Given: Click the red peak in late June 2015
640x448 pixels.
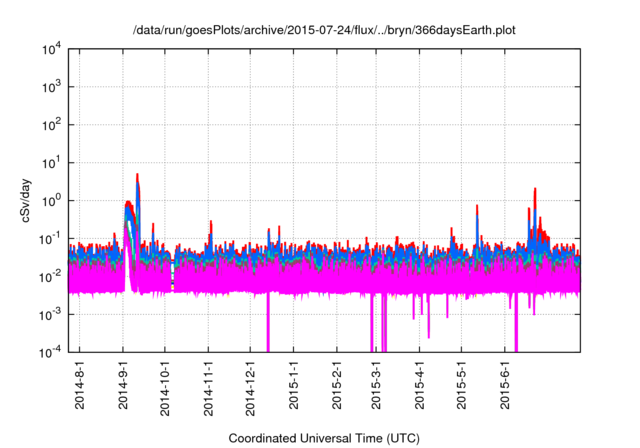Looking at the screenshot, I should 535,190.
